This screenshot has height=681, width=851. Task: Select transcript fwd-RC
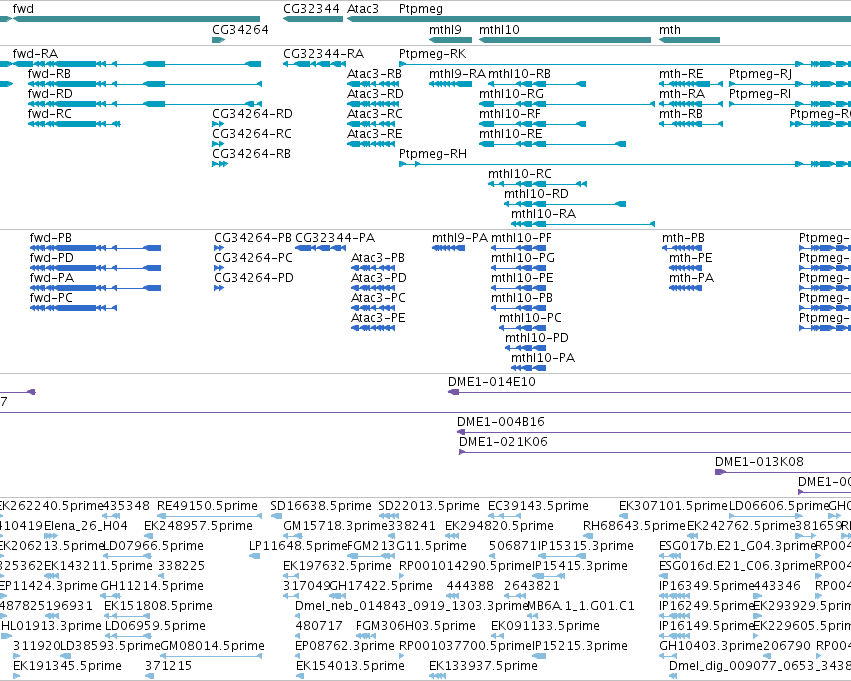pyautogui.click(x=74, y=124)
